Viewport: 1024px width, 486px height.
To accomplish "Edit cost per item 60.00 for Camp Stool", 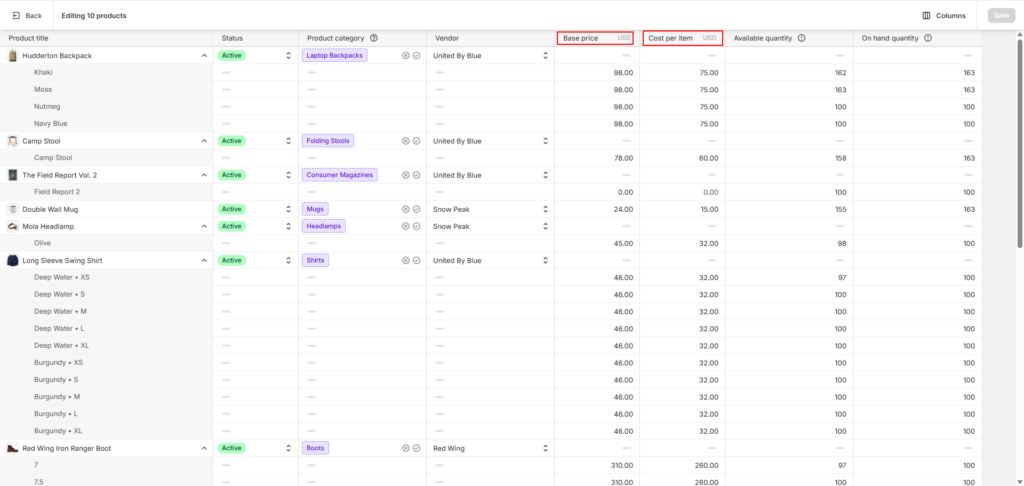I will coord(682,158).
